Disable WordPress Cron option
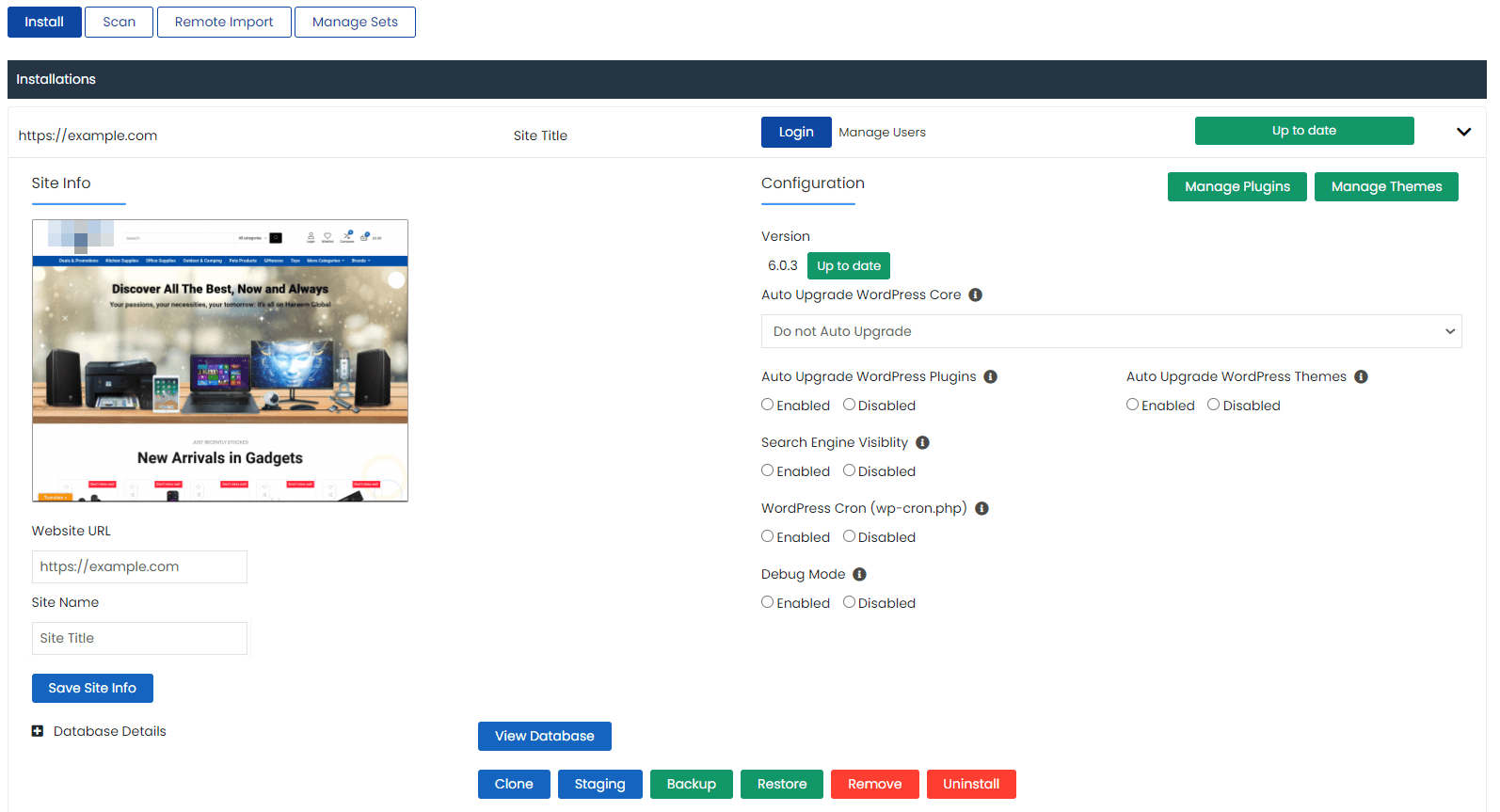 850,536
